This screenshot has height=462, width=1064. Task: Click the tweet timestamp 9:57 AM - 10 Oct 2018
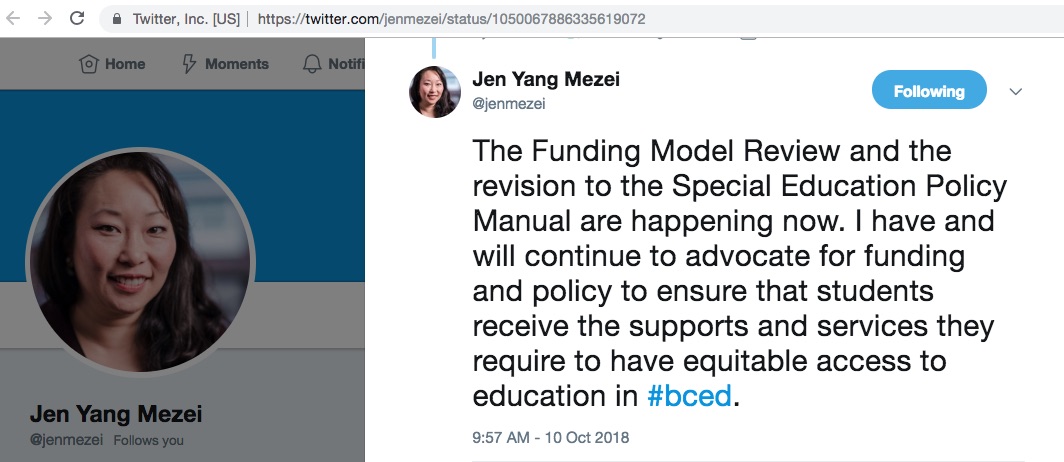551,438
